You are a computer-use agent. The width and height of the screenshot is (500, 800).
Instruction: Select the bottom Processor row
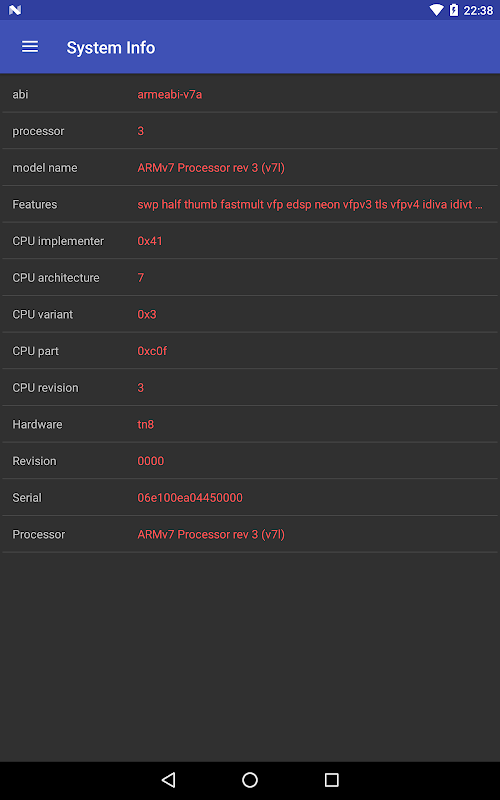tap(250, 534)
